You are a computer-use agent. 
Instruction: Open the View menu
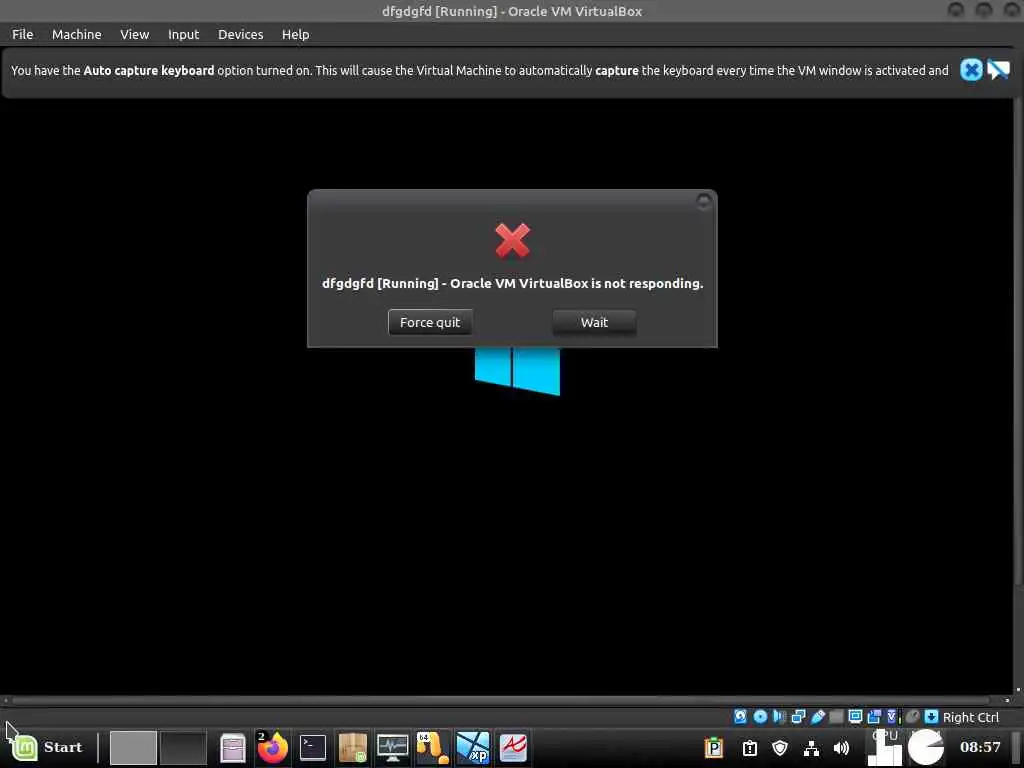click(x=135, y=35)
